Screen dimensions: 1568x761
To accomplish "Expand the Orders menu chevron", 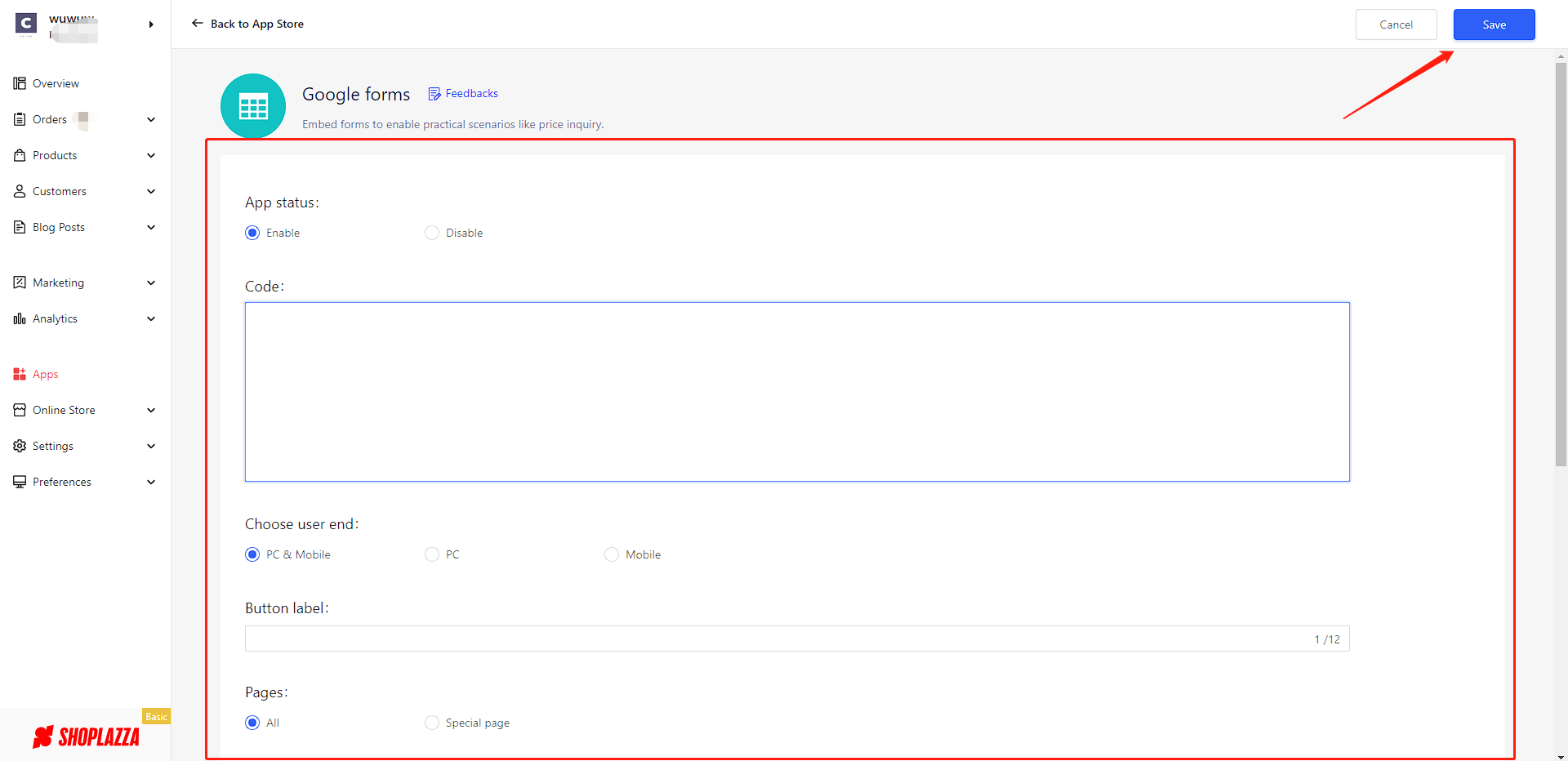I will pos(151,119).
